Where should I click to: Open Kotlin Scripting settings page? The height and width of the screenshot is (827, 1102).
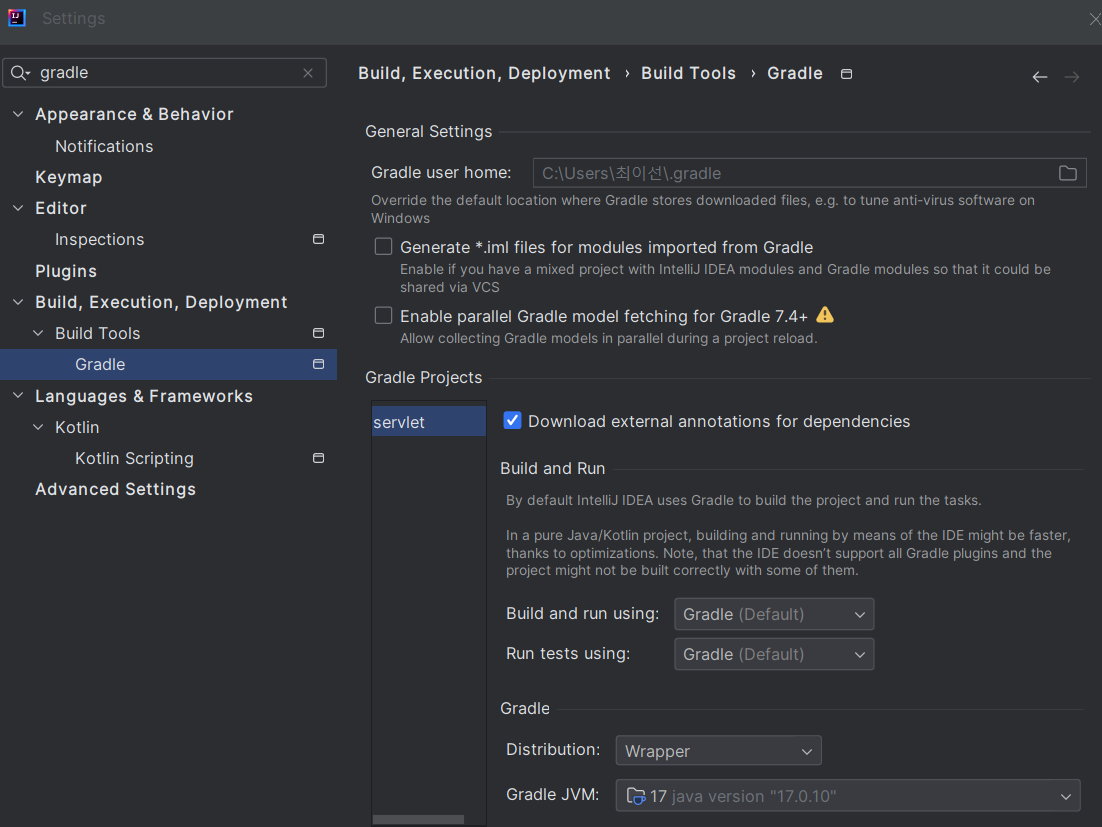coord(134,458)
